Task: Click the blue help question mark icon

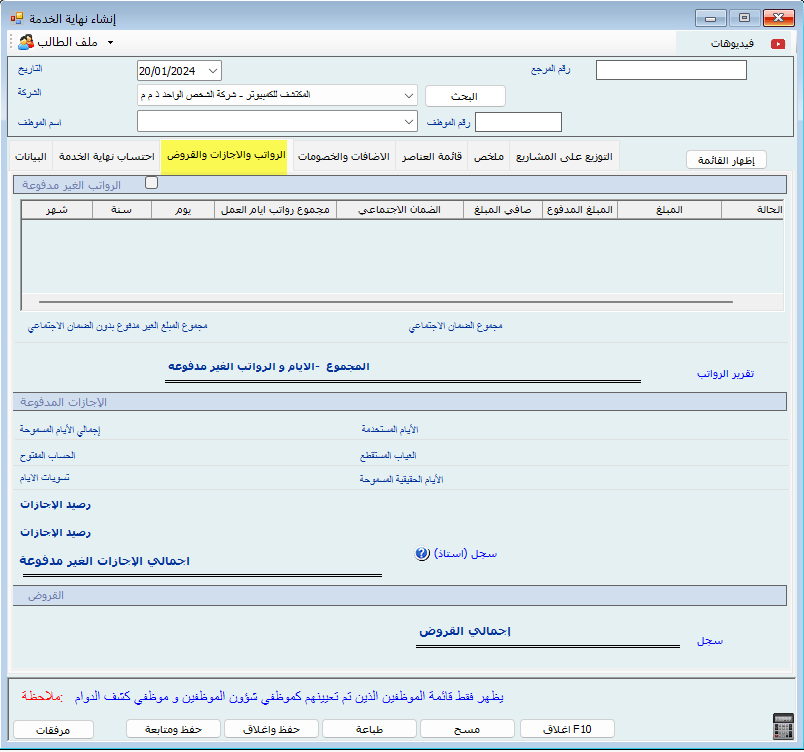Action: [422, 554]
